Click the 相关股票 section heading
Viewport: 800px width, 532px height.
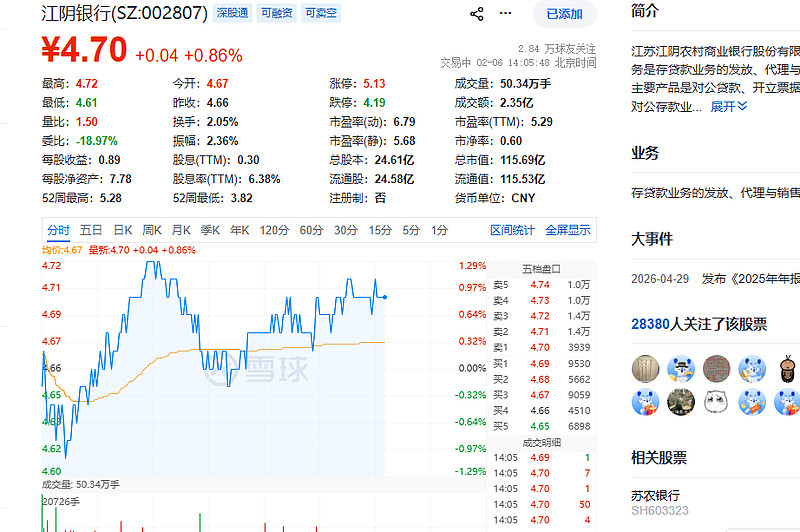(x=659, y=458)
